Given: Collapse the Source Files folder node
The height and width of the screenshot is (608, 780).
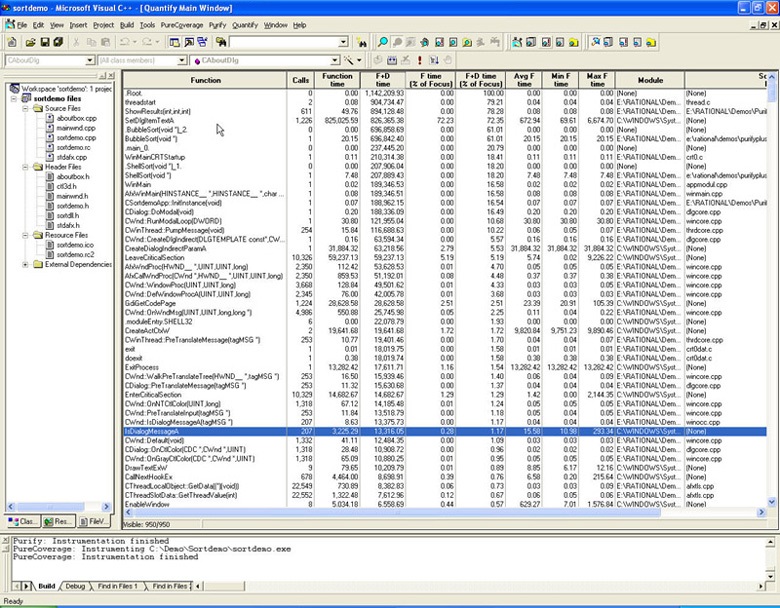Looking at the screenshot, I should [x=25, y=108].
